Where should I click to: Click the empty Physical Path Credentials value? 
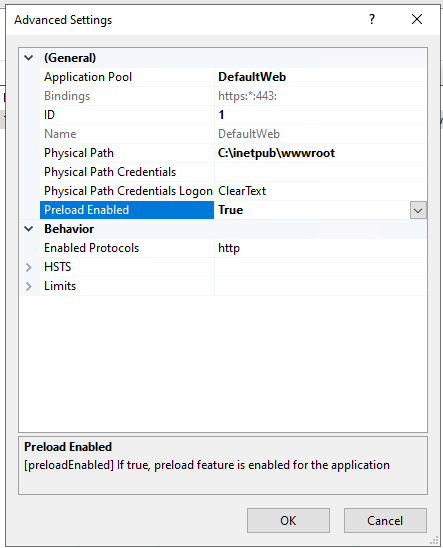tap(320, 172)
